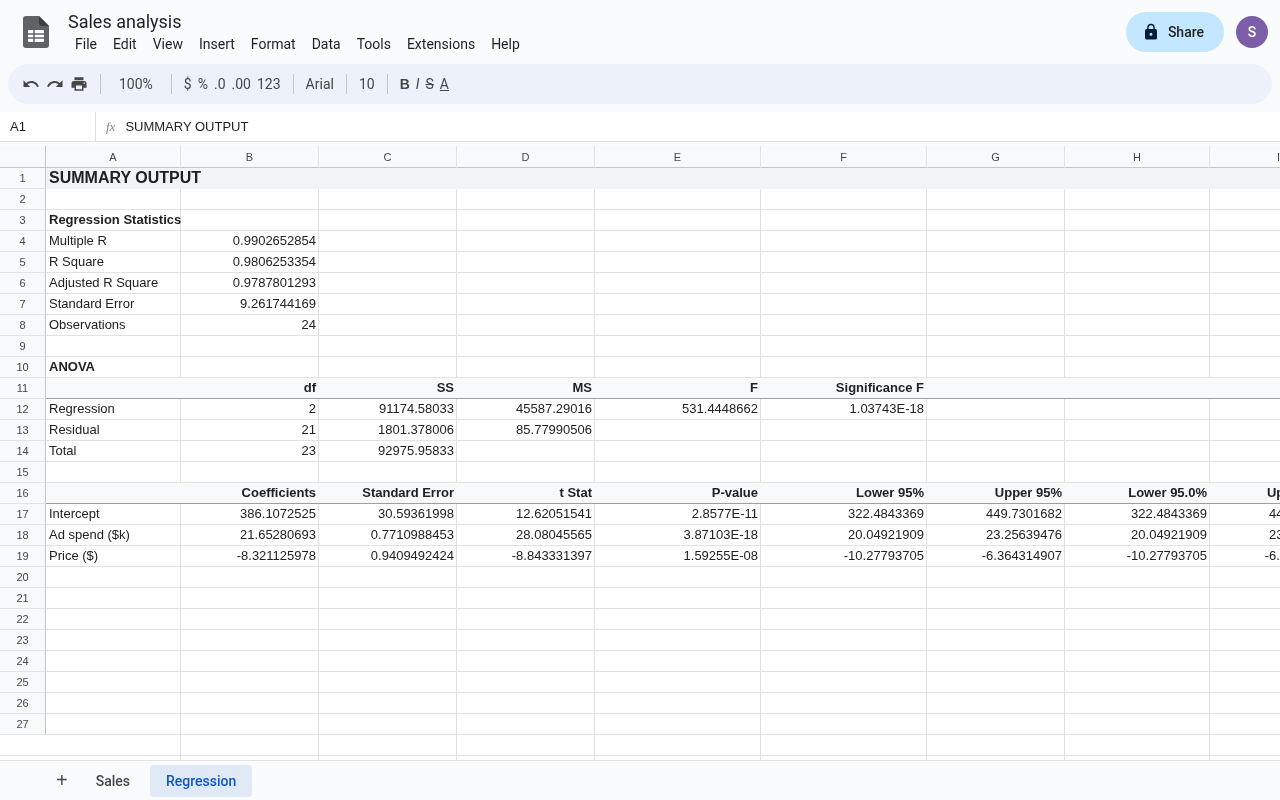This screenshot has width=1280, height=800.
Task: Add a new sheet with plus icon
Action: [62, 780]
